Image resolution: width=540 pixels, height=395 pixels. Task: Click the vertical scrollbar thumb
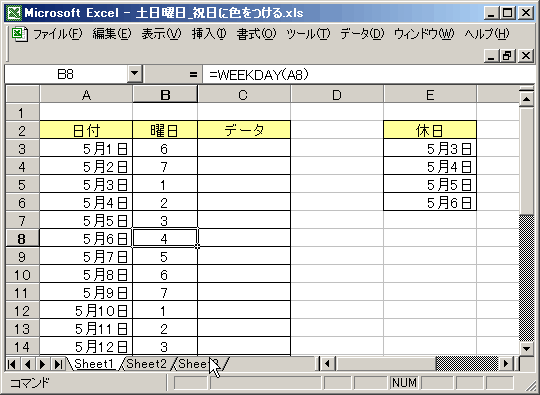coord(527,161)
